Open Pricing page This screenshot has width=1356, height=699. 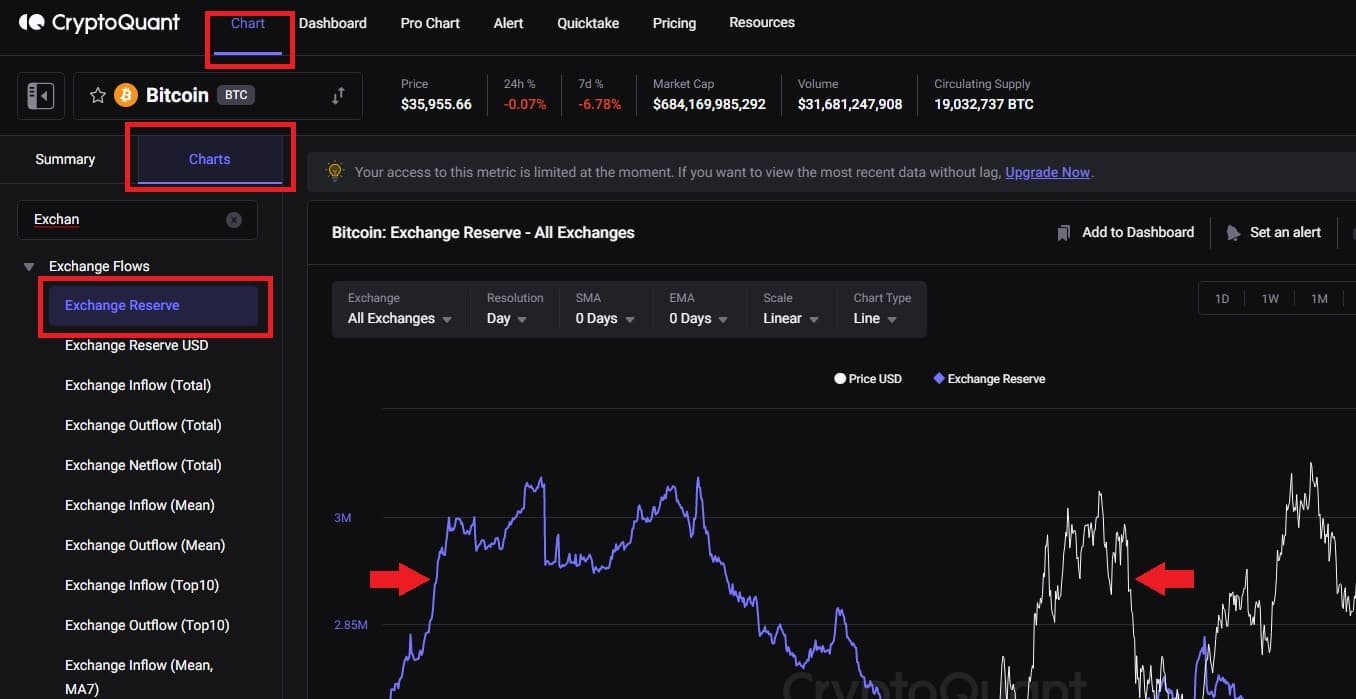(674, 23)
